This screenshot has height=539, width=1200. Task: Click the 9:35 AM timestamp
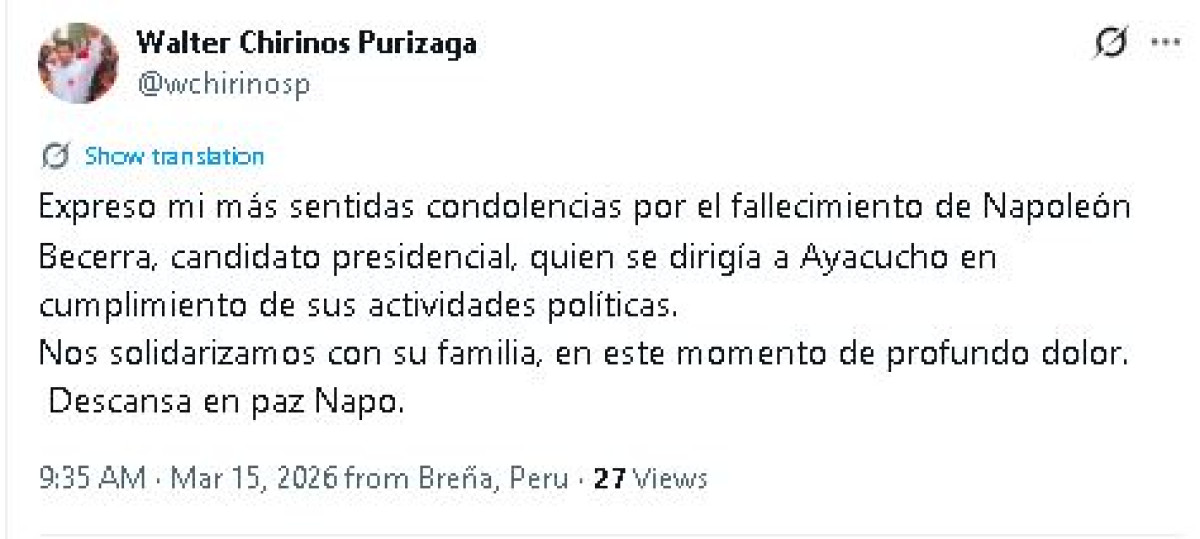tap(92, 478)
